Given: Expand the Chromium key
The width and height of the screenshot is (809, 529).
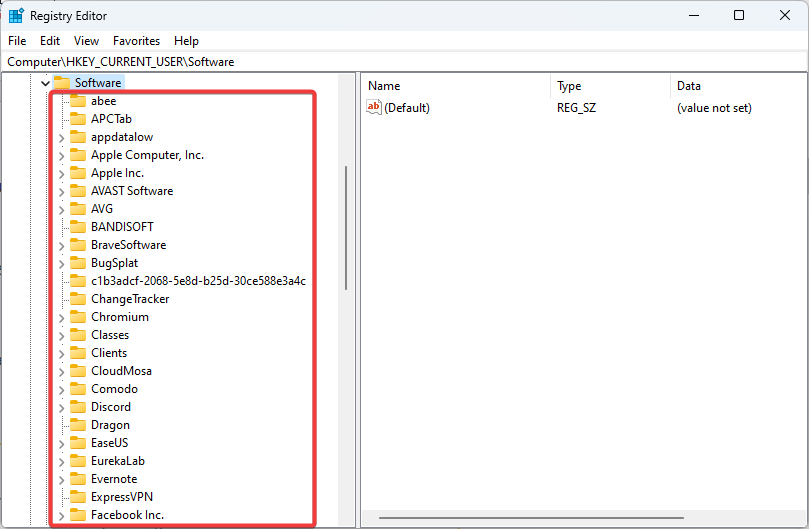Looking at the screenshot, I should pyautogui.click(x=61, y=317).
